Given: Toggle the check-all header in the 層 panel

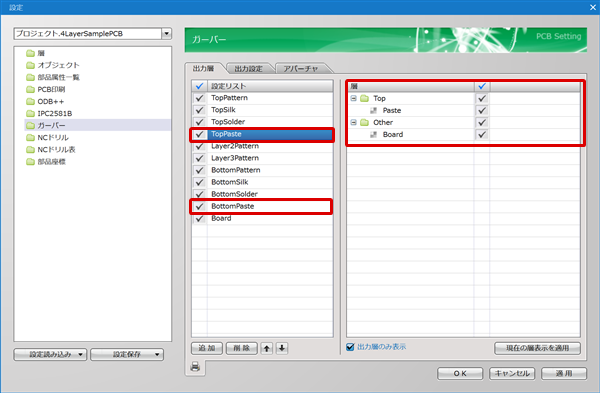Looking at the screenshot, I should click(x=482, y=86).
